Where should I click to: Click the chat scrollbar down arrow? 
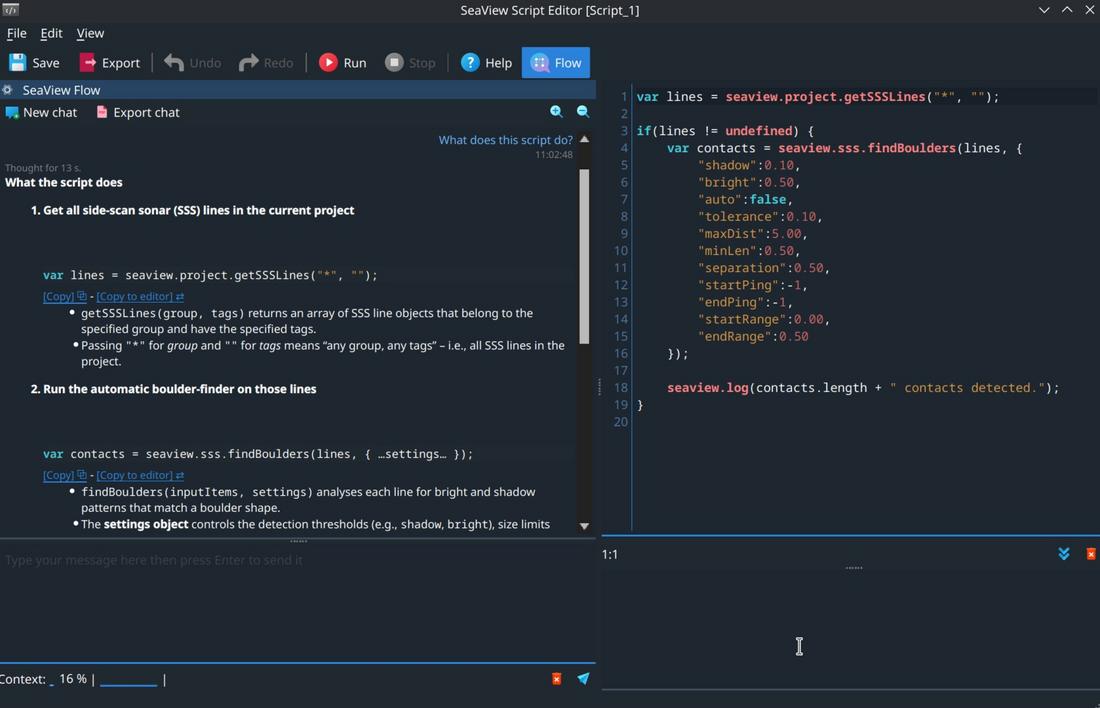(x=584, y=526)
